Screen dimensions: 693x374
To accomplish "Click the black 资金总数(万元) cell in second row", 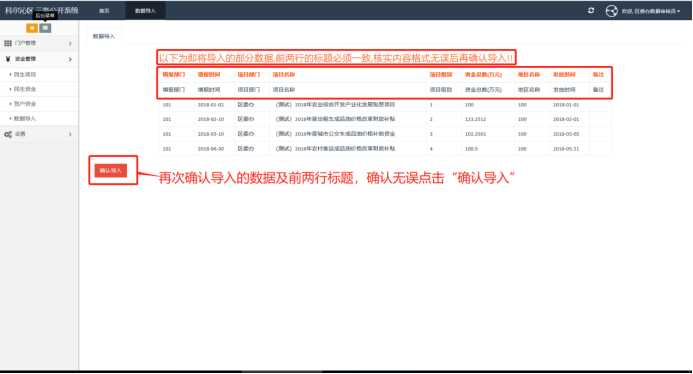I will click(x=483, y=90).
